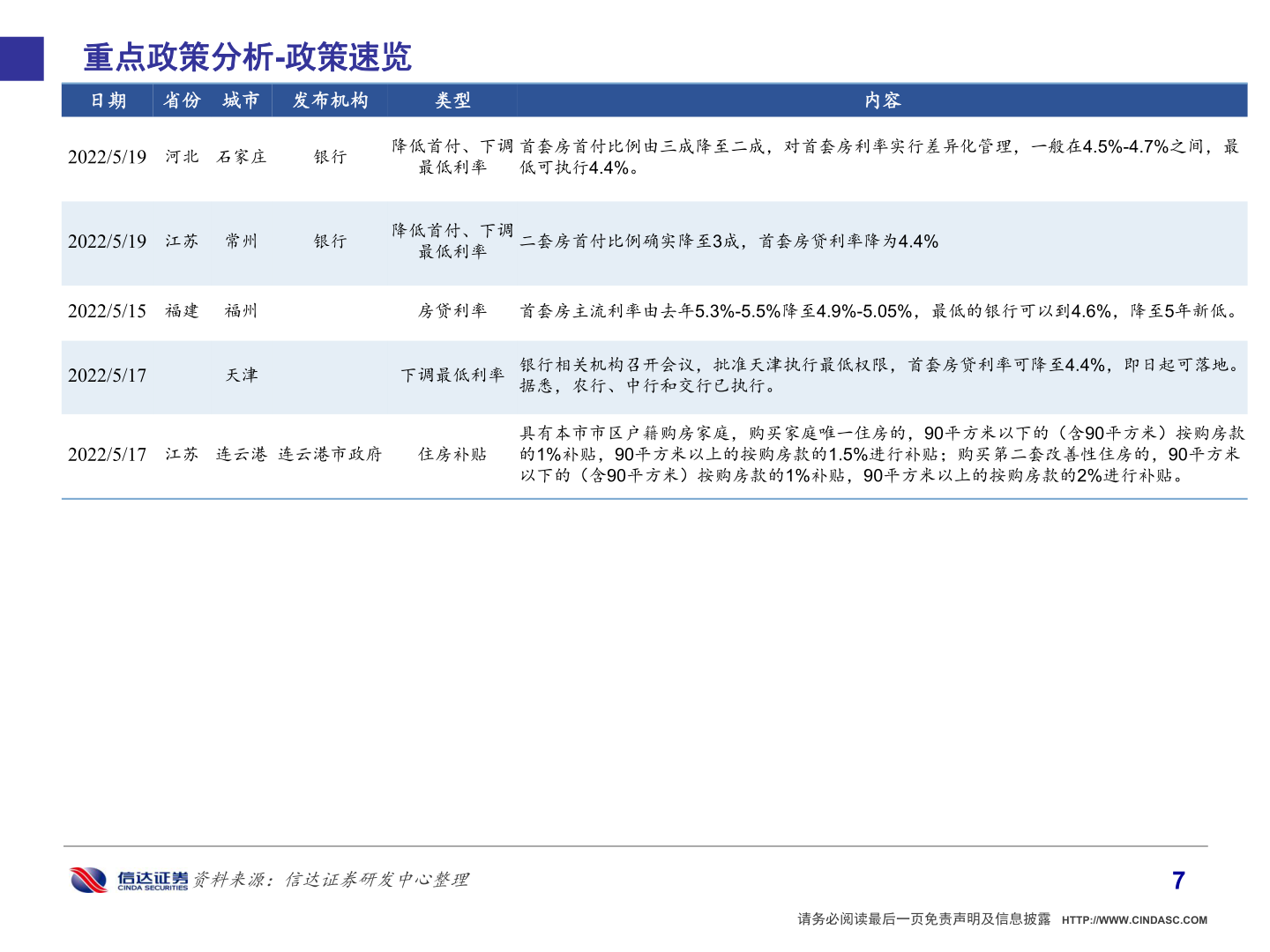The width and height of the screenshot is (1270, 952).
Task: Select the date 2022/5/15
Action: (107, 311)
